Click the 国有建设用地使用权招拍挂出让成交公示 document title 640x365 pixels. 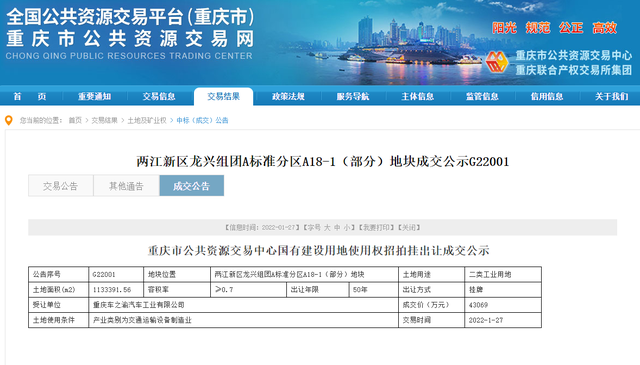[x=319, y=250]
